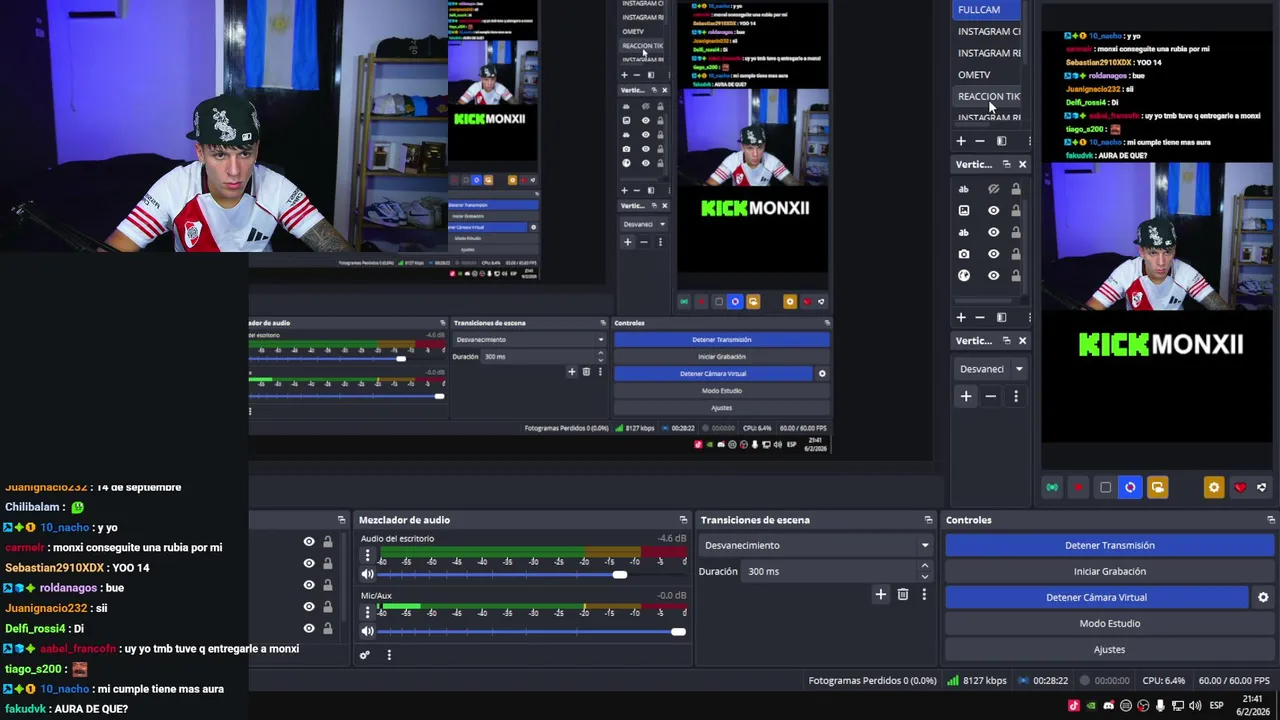Add a vertical source with the plus icon
The height and width of the screenshot is (720, 1280).
click(961, 317)
